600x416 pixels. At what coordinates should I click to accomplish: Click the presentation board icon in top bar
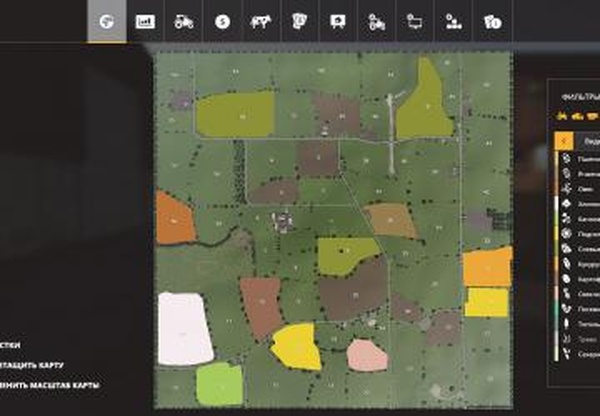[338, 22]
